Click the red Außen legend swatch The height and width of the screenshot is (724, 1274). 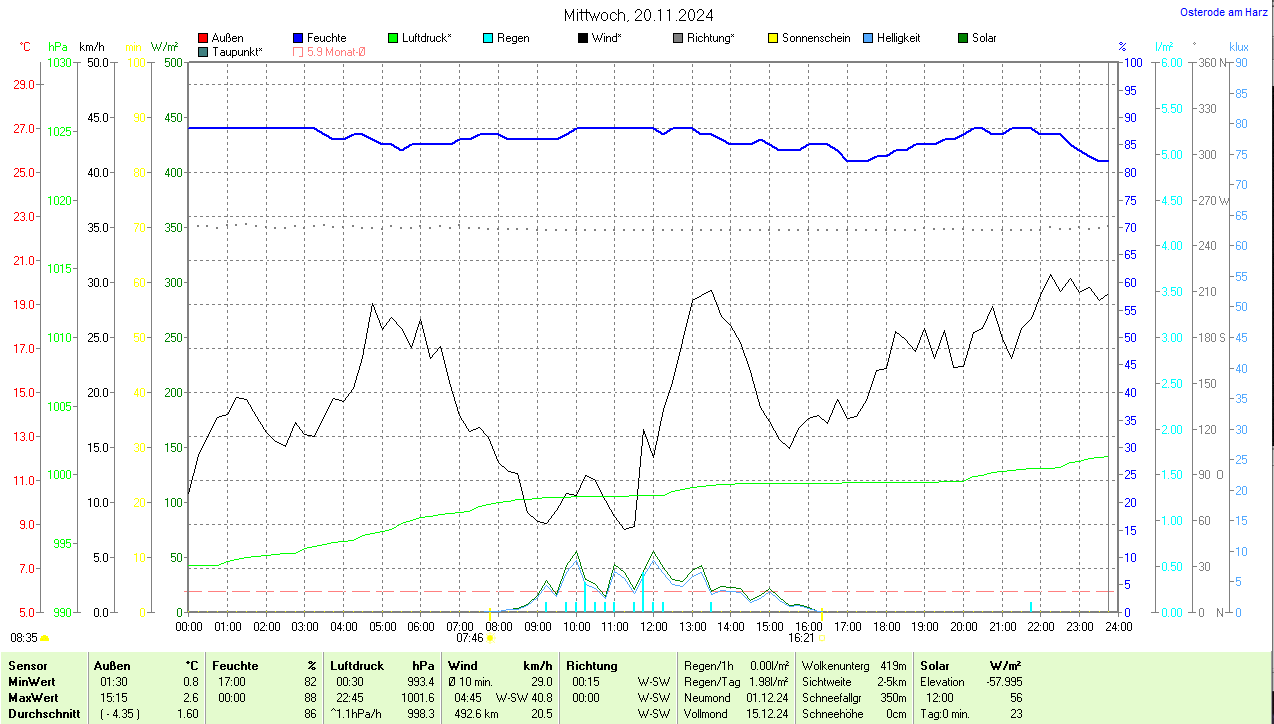click(203, 38)
